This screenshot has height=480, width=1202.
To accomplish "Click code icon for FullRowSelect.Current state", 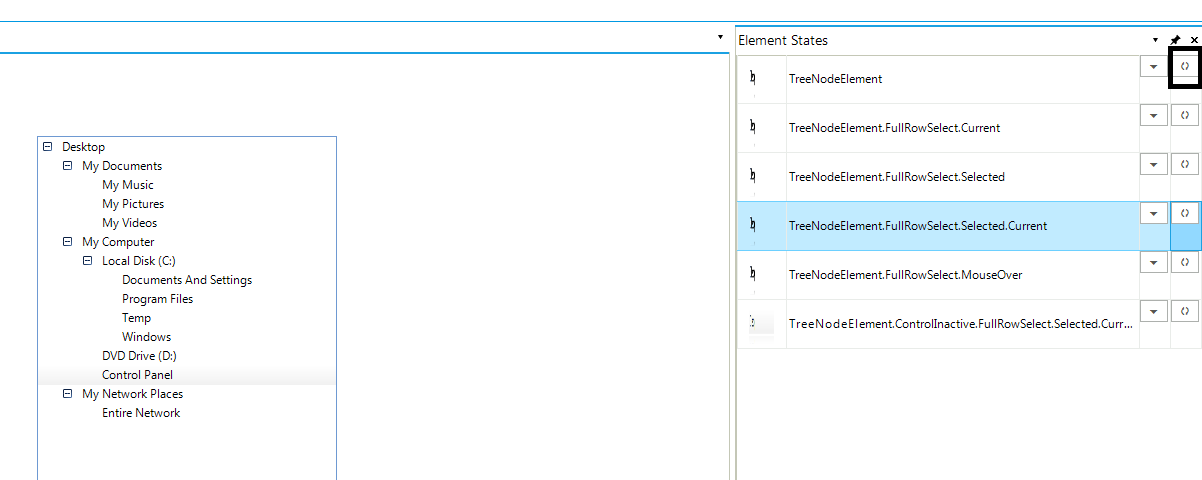I will [1185, 114].
